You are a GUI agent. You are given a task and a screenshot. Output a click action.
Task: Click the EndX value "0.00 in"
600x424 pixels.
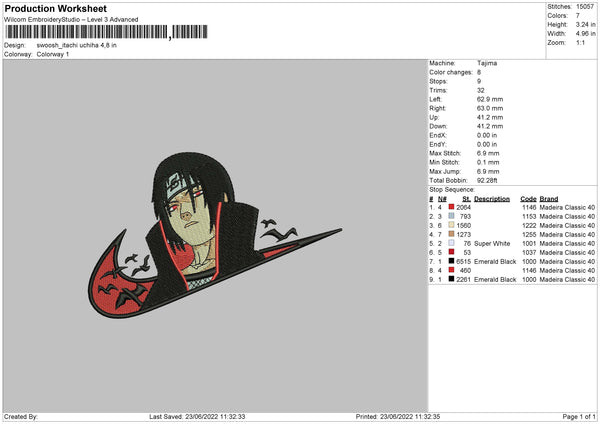(x=487, y=135)
